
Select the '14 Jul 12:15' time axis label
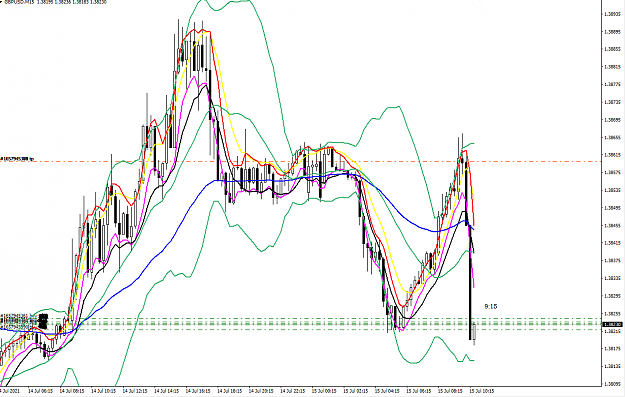(x=135, y=391)
